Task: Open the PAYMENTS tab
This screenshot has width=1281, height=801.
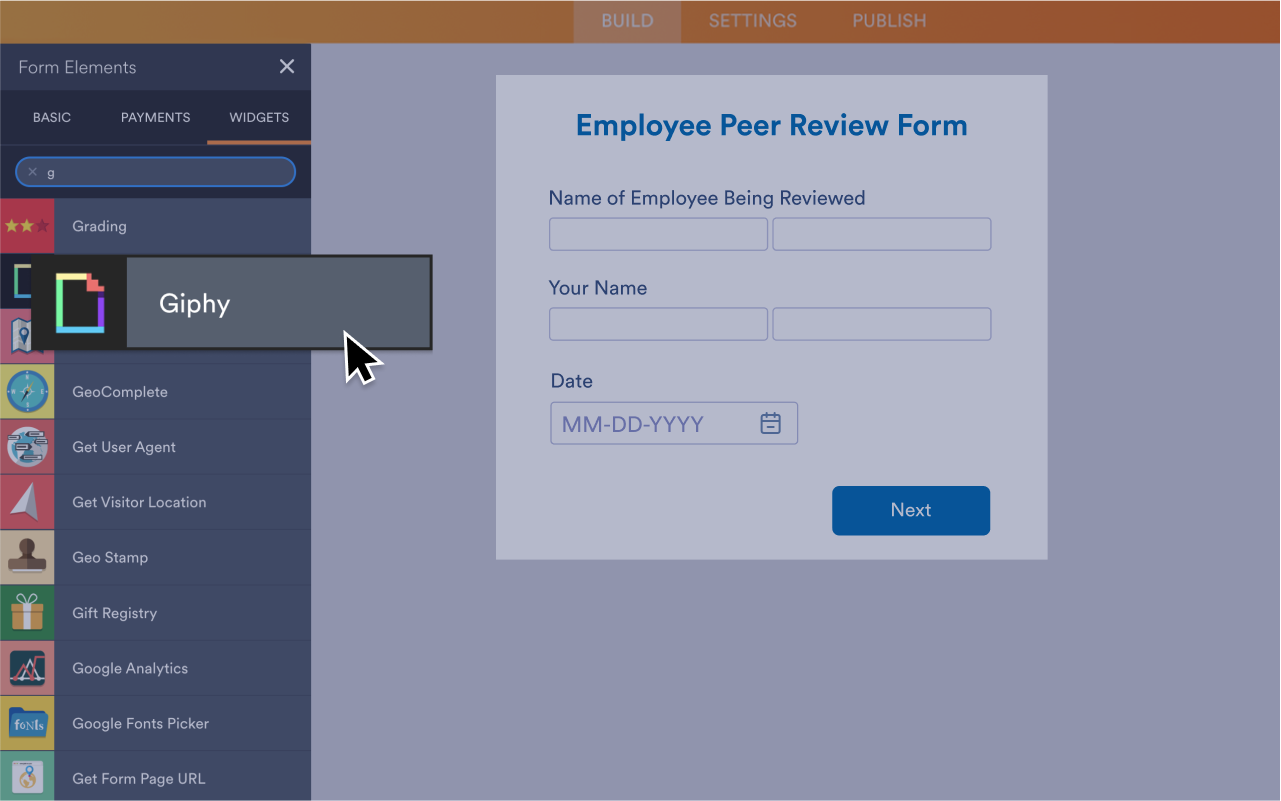Action: pos(155,117)
